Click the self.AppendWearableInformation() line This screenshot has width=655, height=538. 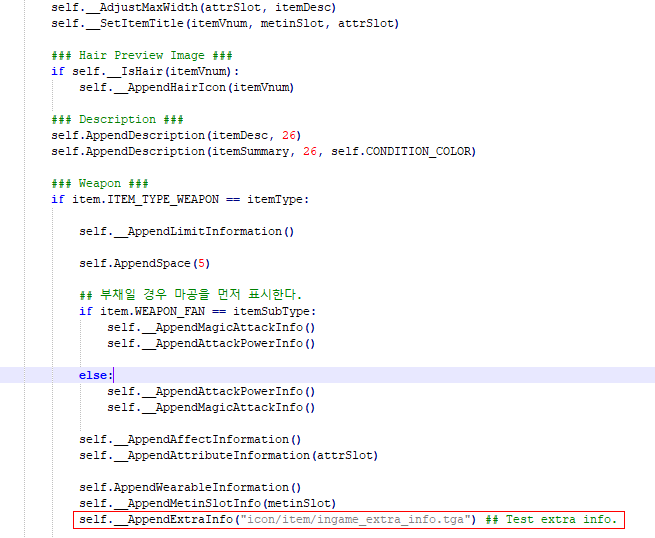click(x=190, y=487)
